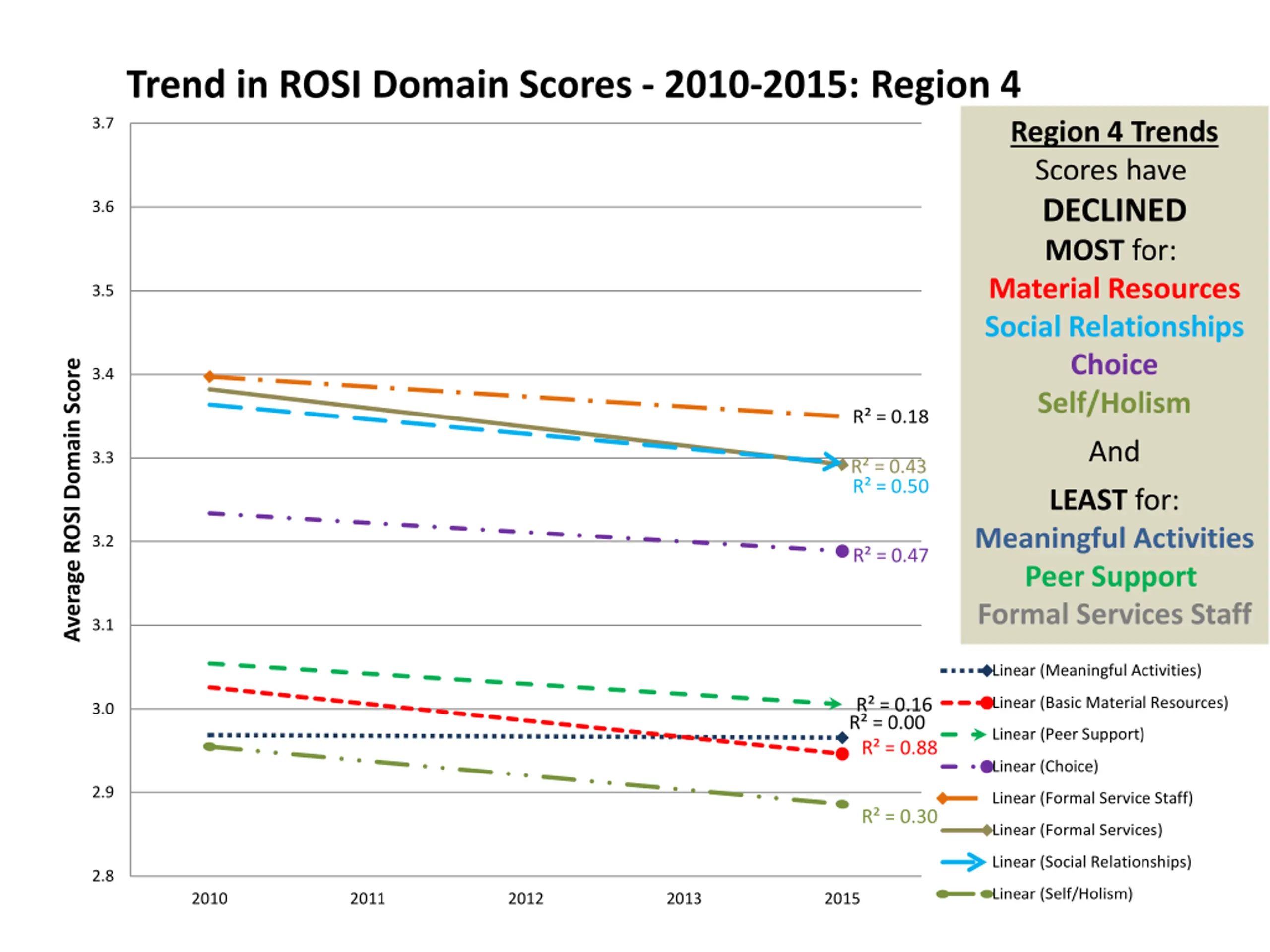
Task: Click the purple circle endpoint at 2015
Action: coord(842,551)
